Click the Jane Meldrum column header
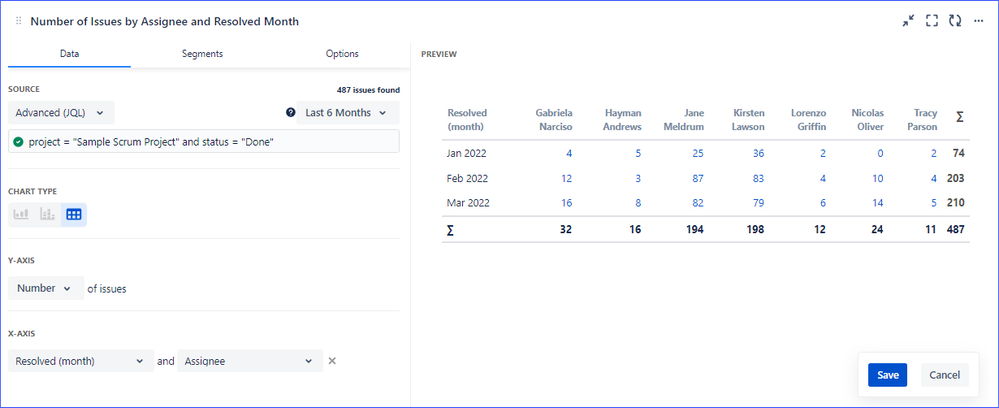This screenshot has width=999, height=408. [686, 120]
